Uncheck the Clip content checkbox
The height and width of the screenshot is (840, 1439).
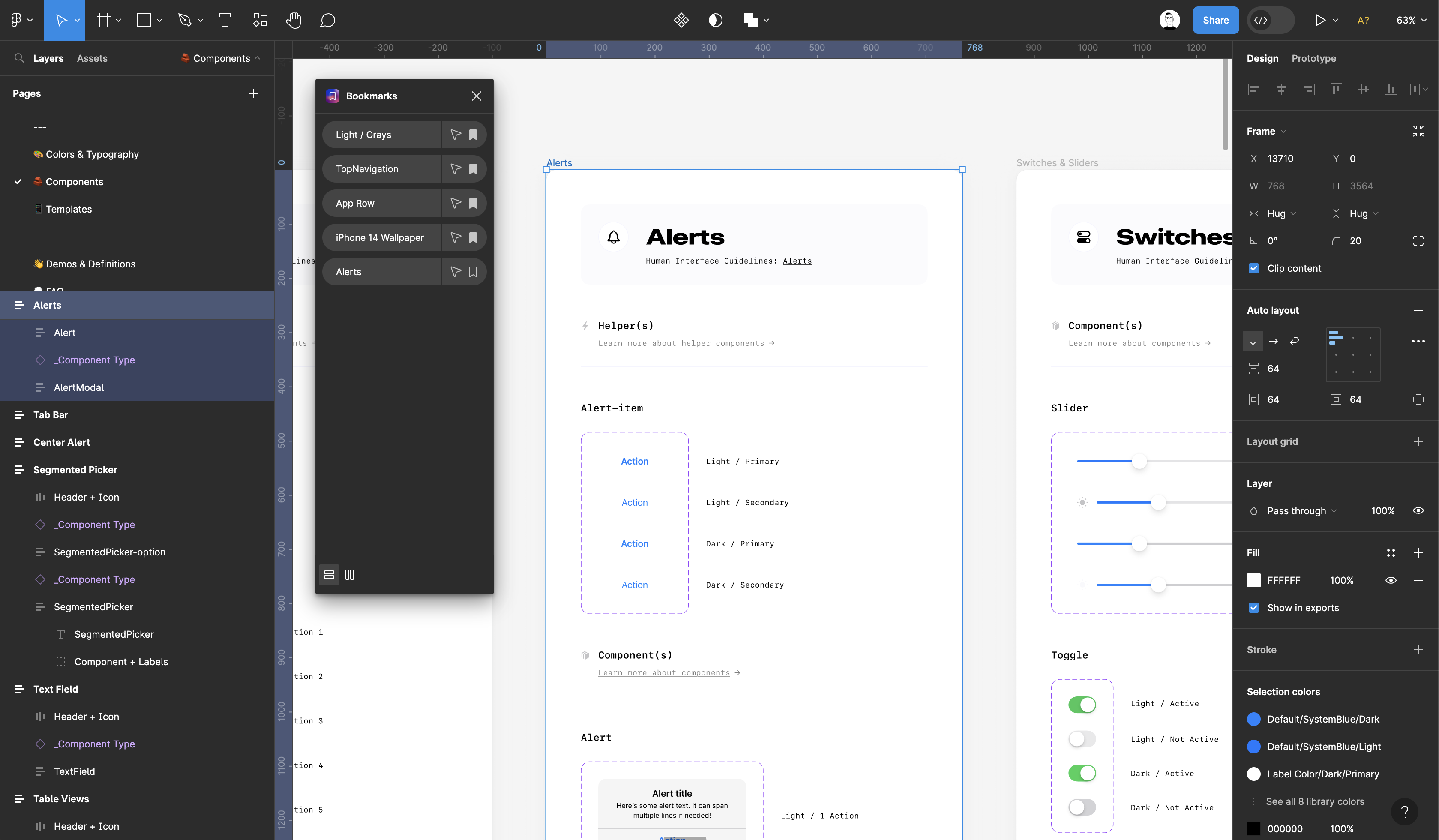coord(1254,268)
